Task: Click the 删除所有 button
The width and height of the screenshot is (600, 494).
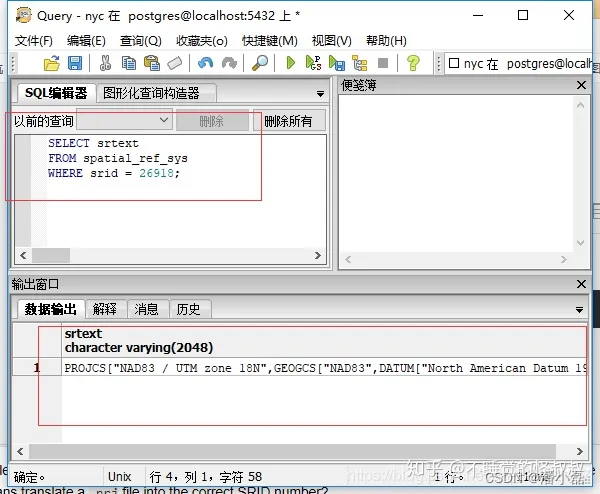Action: click(x=289, y=121)
